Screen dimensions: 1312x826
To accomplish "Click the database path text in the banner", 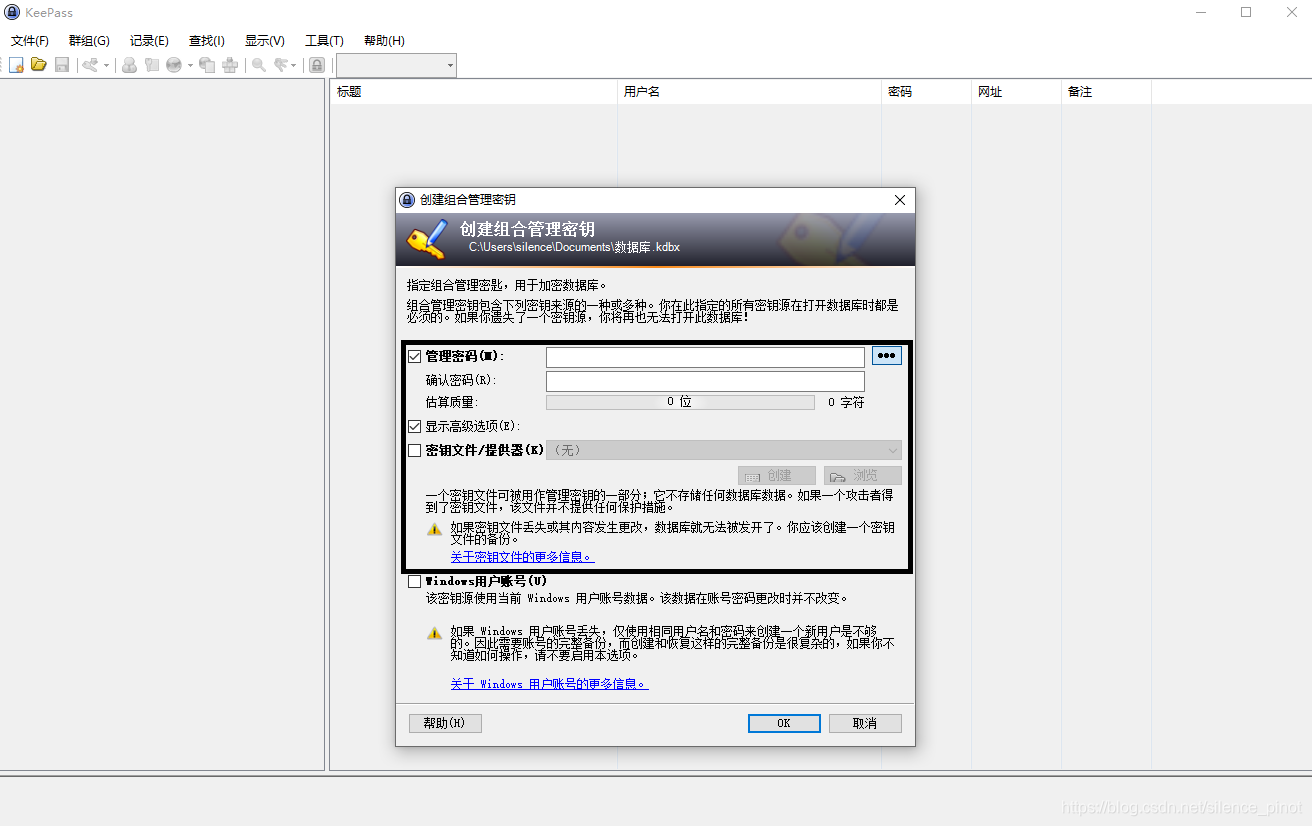I will (x=574, y=247).
